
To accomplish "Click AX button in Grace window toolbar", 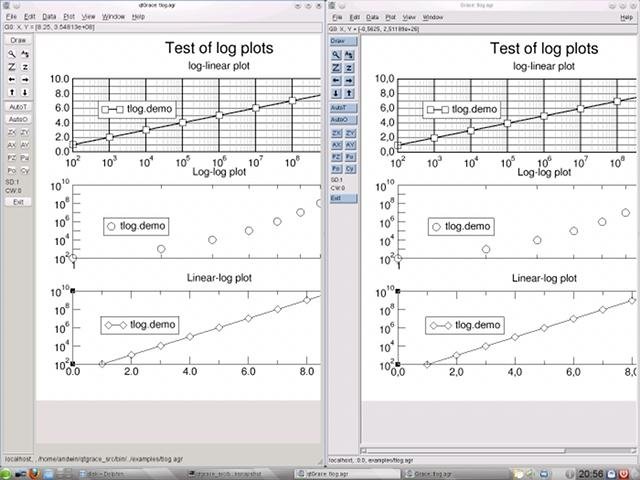I will pos(336,145).
